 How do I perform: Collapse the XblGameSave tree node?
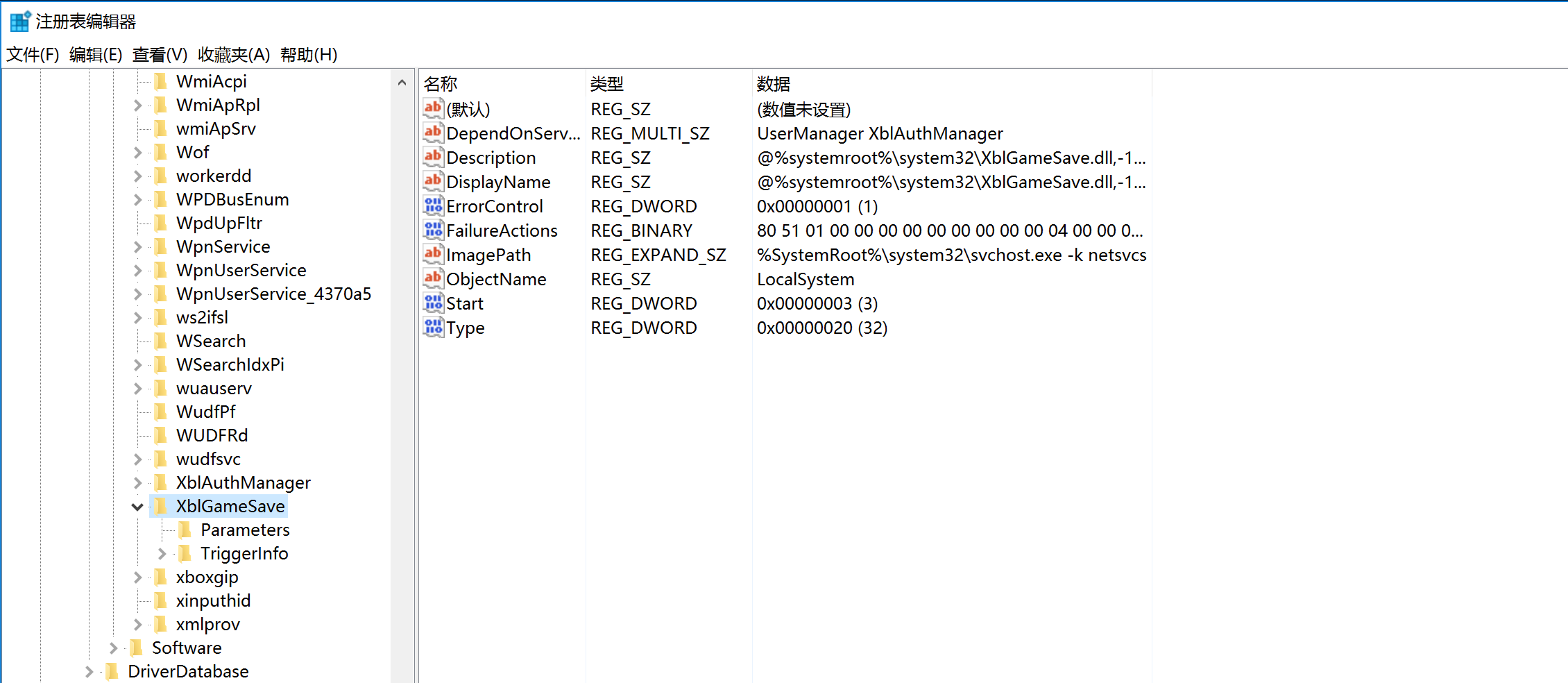click(137, 507)
